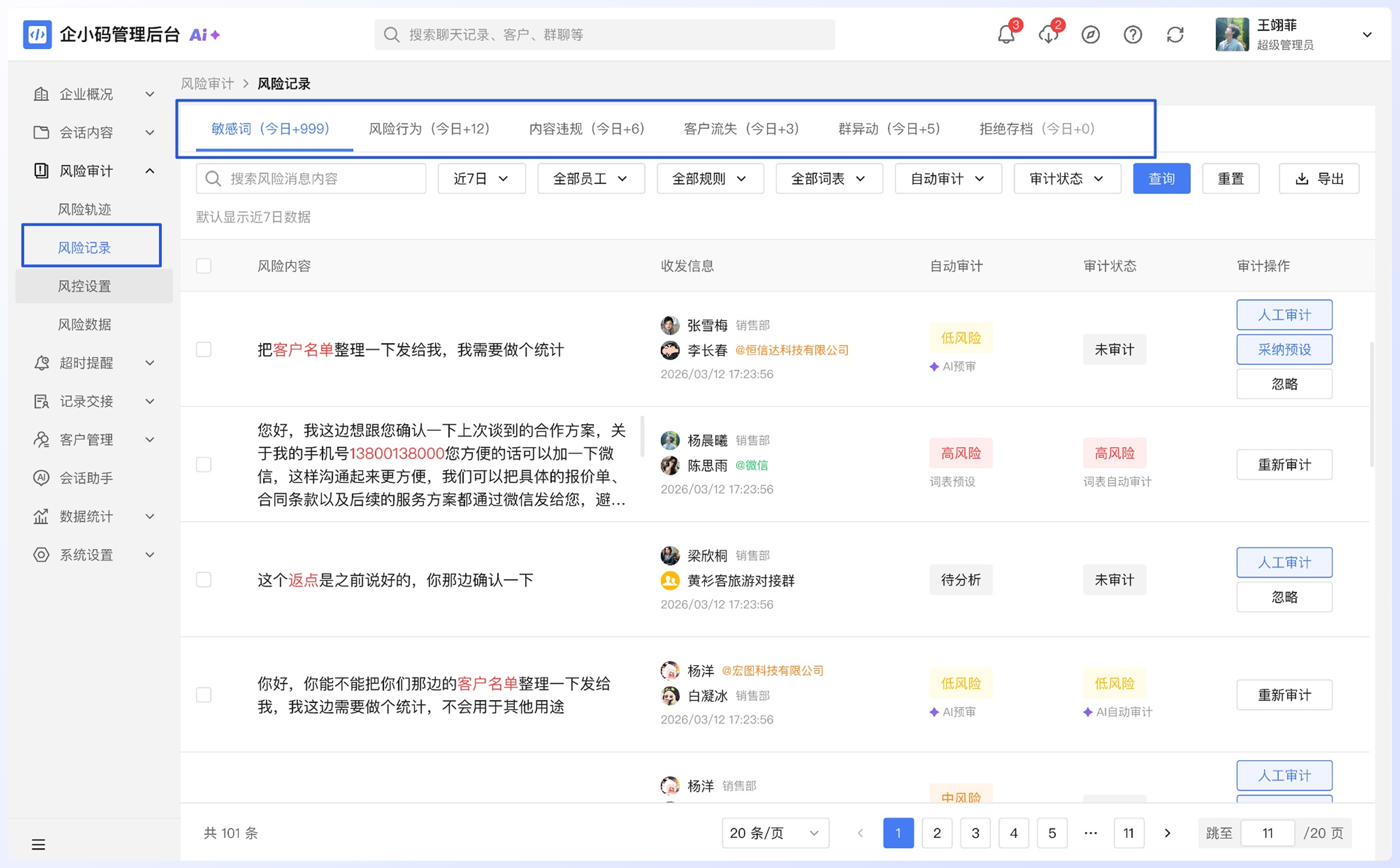The height and width of the screenshot is (868, 1400).
Task: Click the refresh sync icon
Action: 1175,35
